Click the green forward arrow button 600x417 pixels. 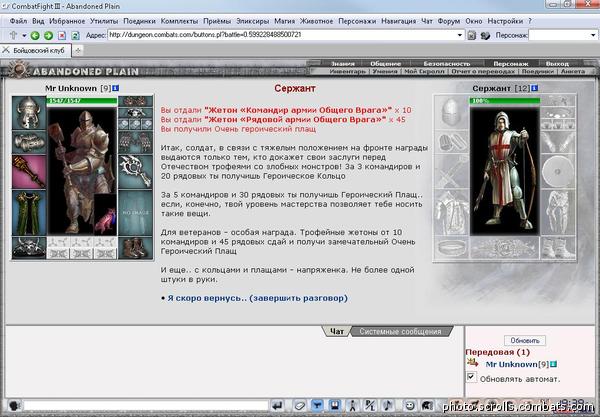48,35
